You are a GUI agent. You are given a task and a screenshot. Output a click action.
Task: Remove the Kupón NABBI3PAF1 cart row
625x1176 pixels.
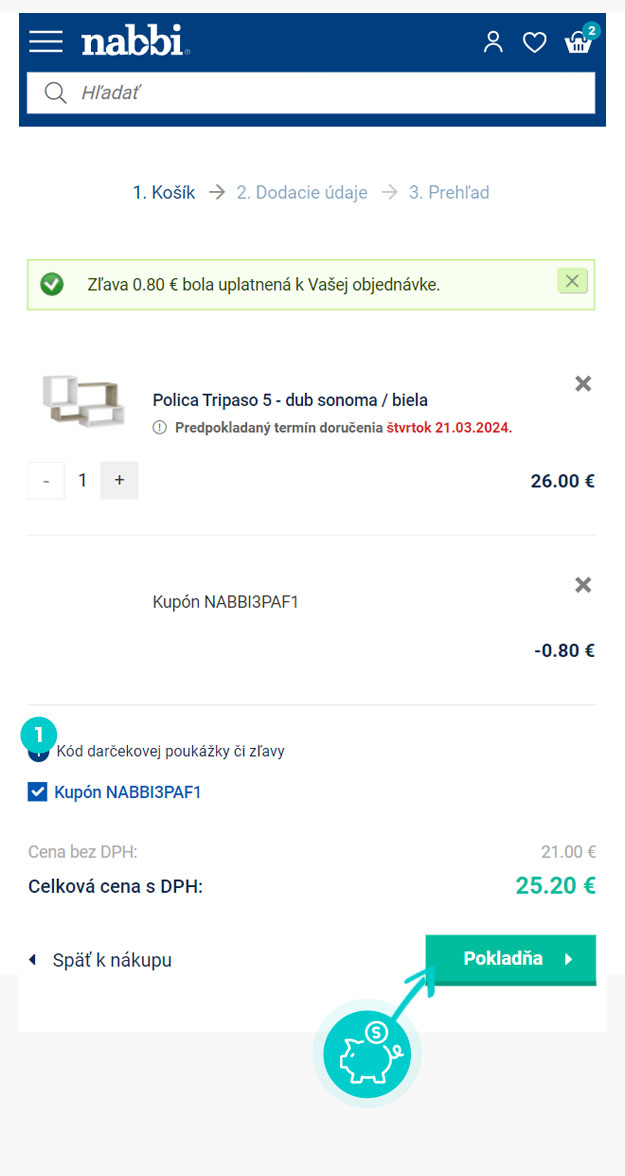point(583,585)
